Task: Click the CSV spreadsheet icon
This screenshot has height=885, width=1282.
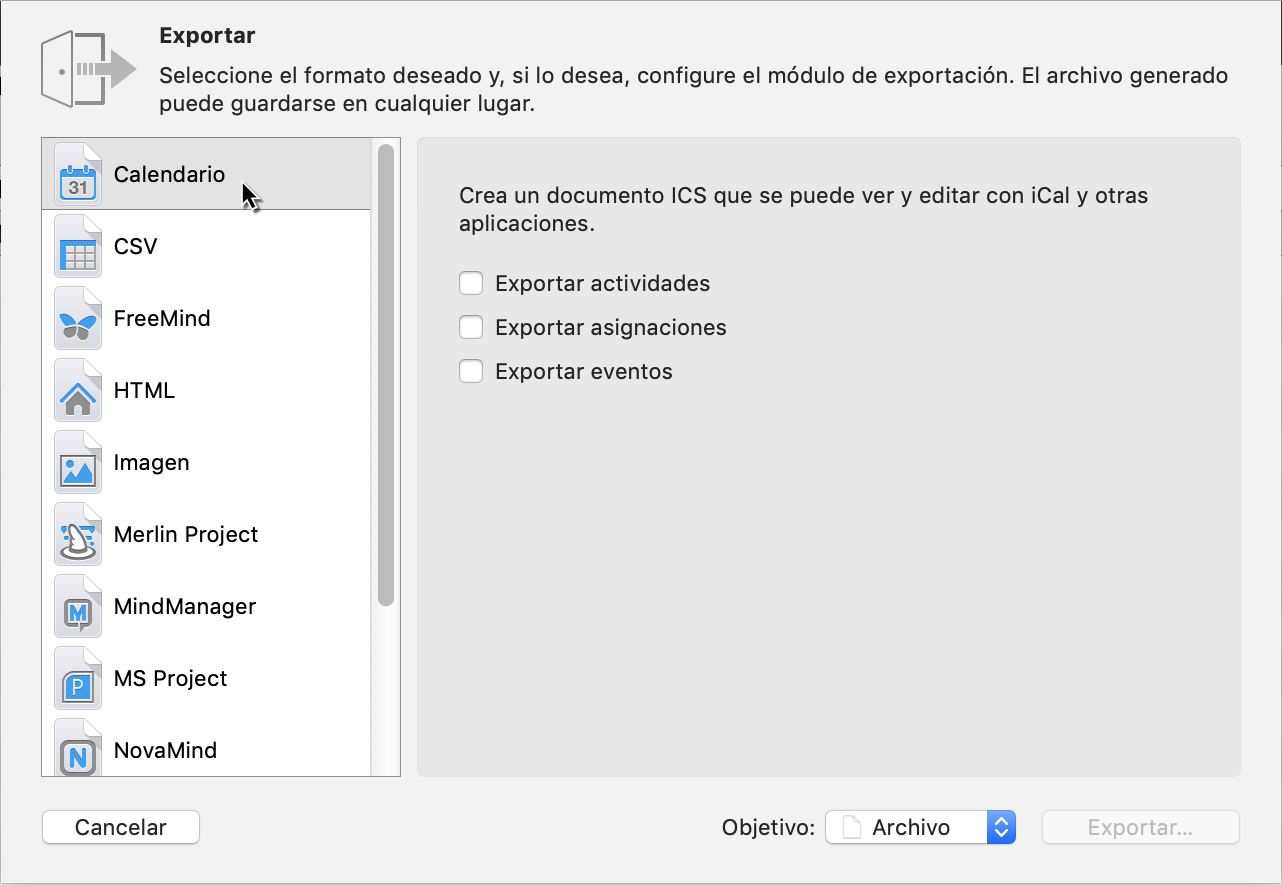Action: pos(77,245)
